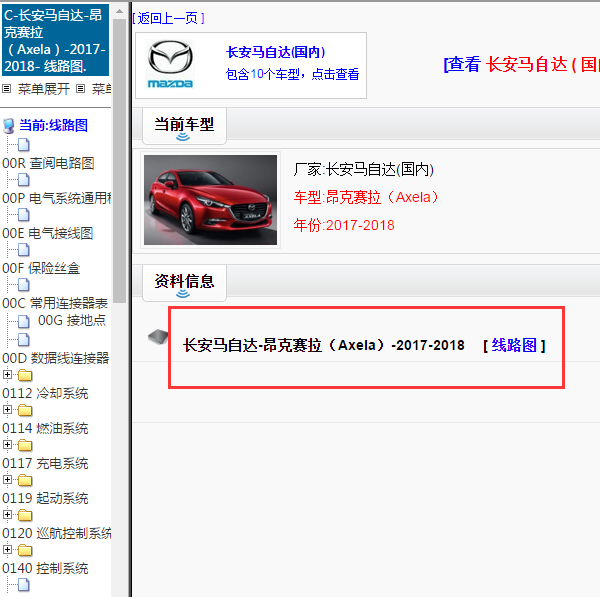600x597 pixels.
Task: Select the 0120 巡航控制系统 label
Action: click(x=57, y=533)
